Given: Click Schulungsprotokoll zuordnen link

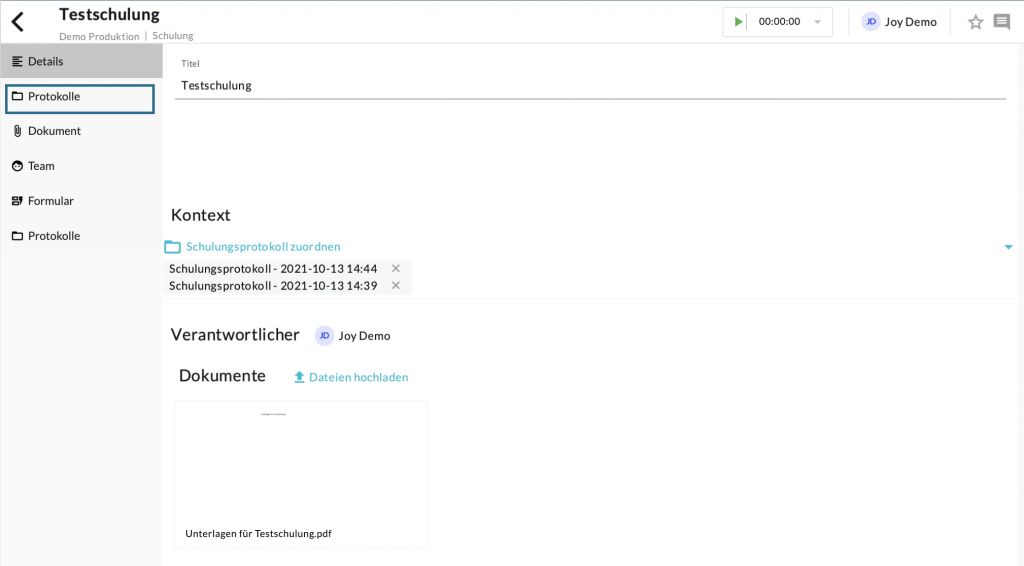Looking at the screenshot, I should point(262,246).
